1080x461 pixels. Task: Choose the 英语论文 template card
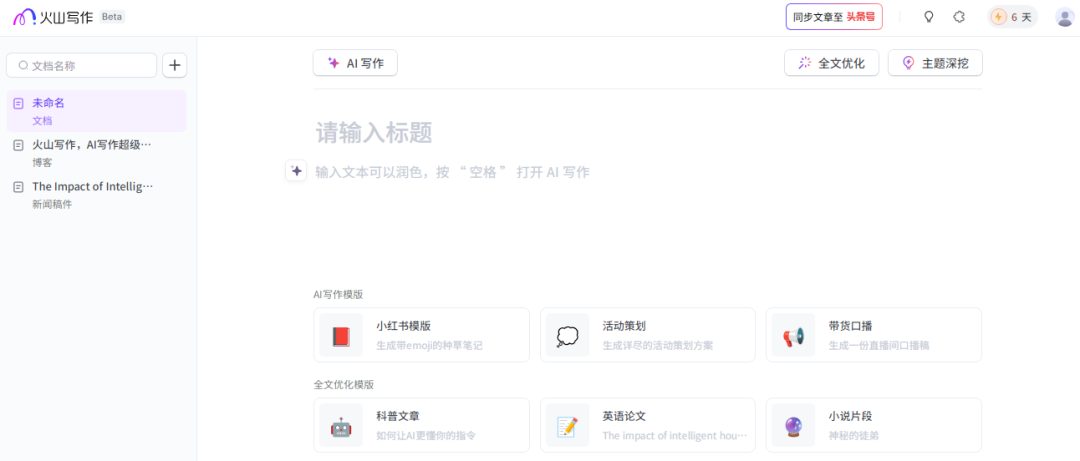[647, 425]
